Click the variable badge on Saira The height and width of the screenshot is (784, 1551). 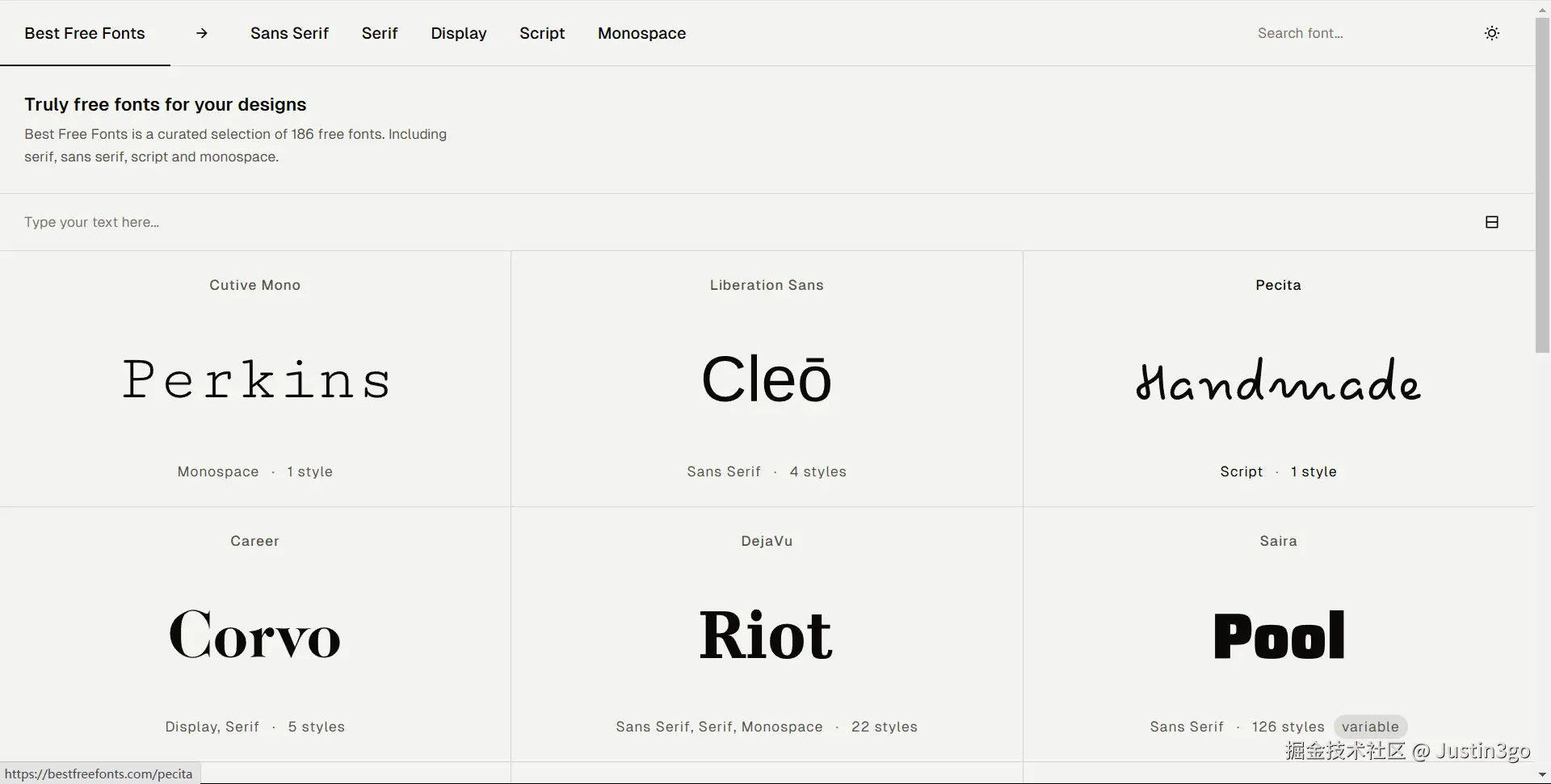(x=1369, y=727)
